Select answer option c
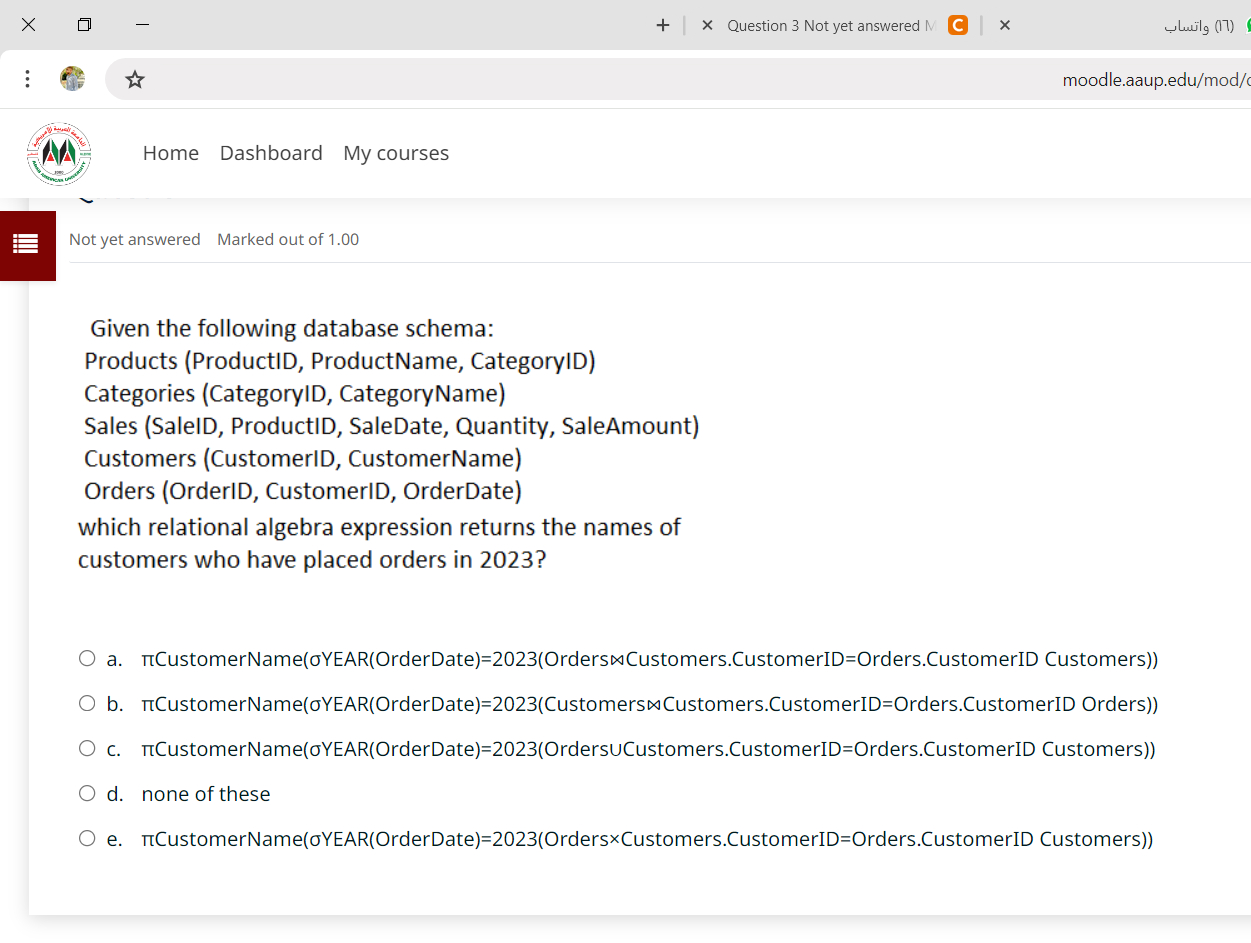 click(87, 748)
